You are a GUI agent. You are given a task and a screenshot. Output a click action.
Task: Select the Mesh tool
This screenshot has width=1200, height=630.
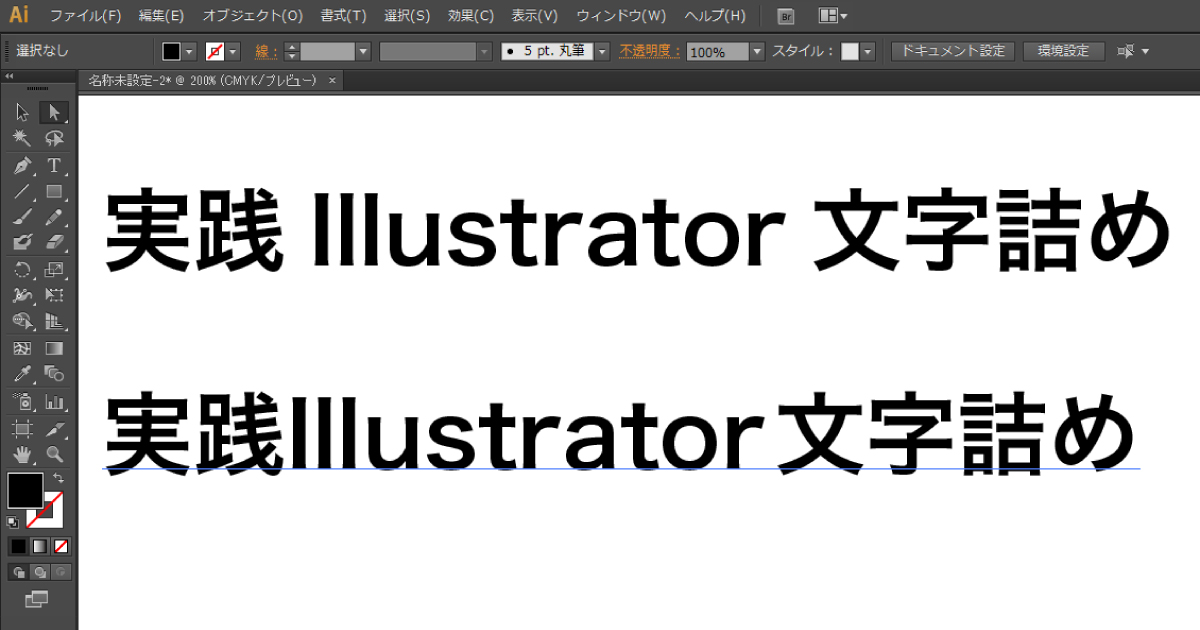click(22, 349)
